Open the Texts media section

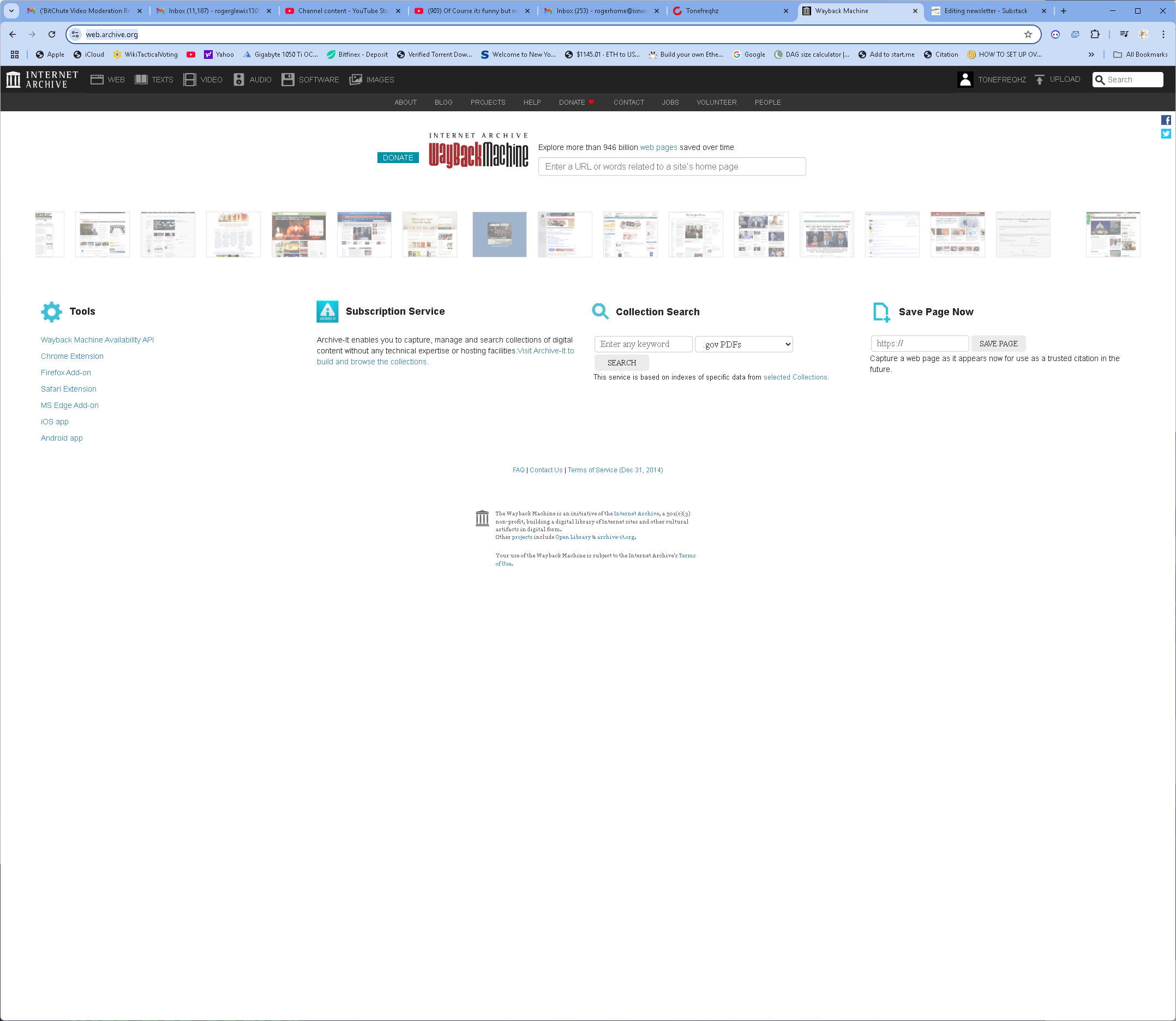click(x=154, y=80)
